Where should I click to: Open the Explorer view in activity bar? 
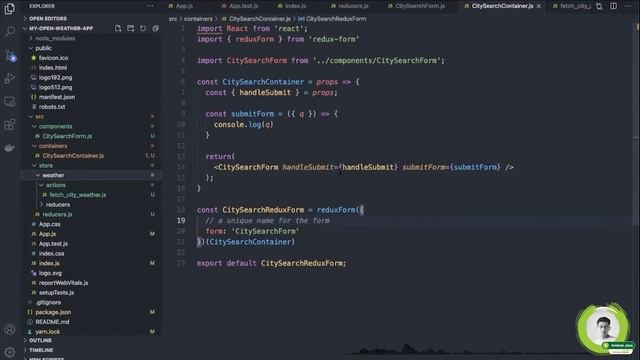[x=9, y=8]
